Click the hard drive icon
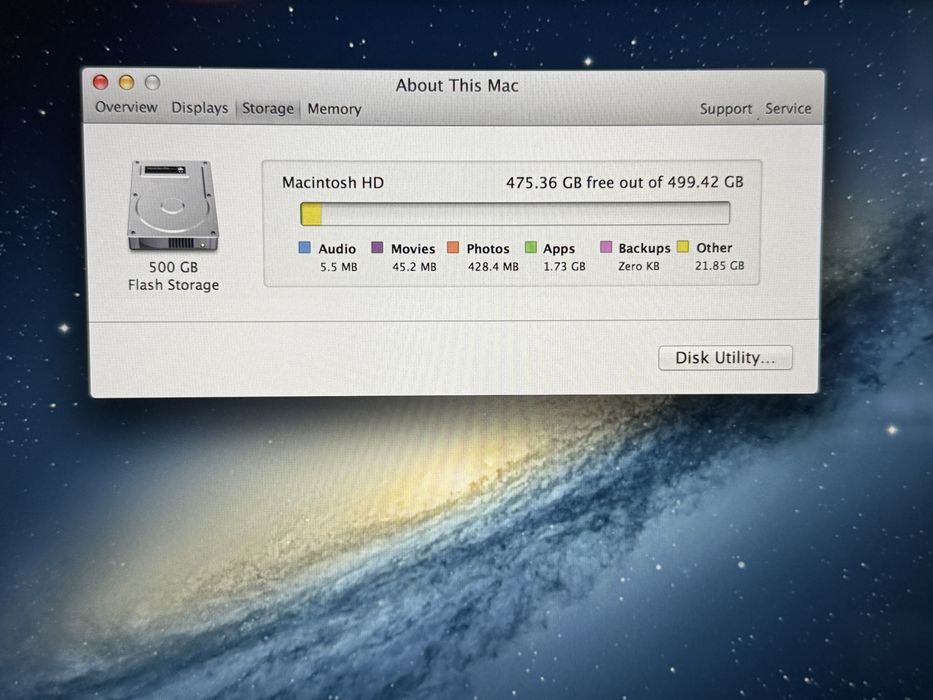Viewport: 933px width, 700px height. pyautogui.click(x=173, y=206)
